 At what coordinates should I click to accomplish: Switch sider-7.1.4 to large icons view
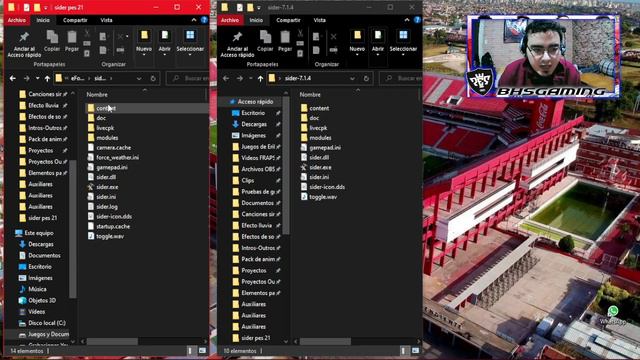pos(416,351)
